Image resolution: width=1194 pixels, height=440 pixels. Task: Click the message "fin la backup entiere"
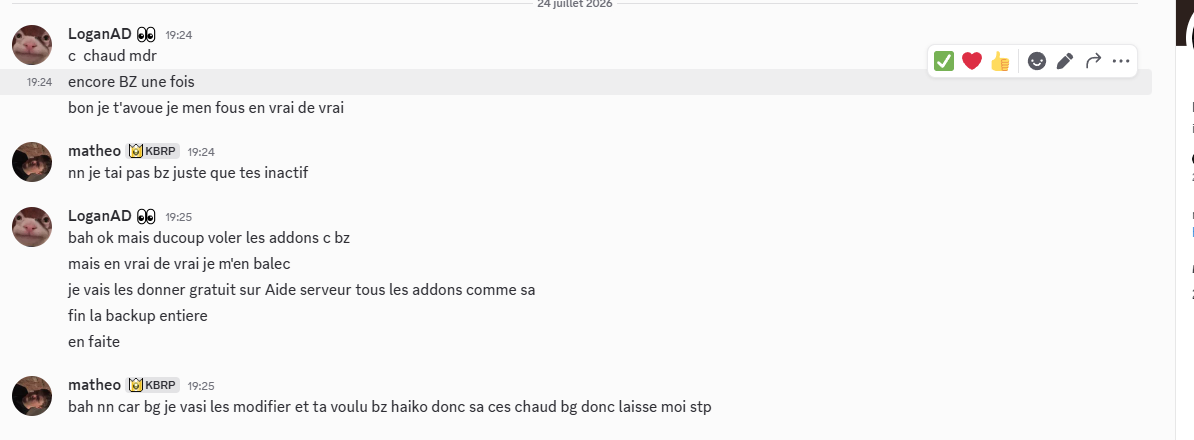coord(138,316)
